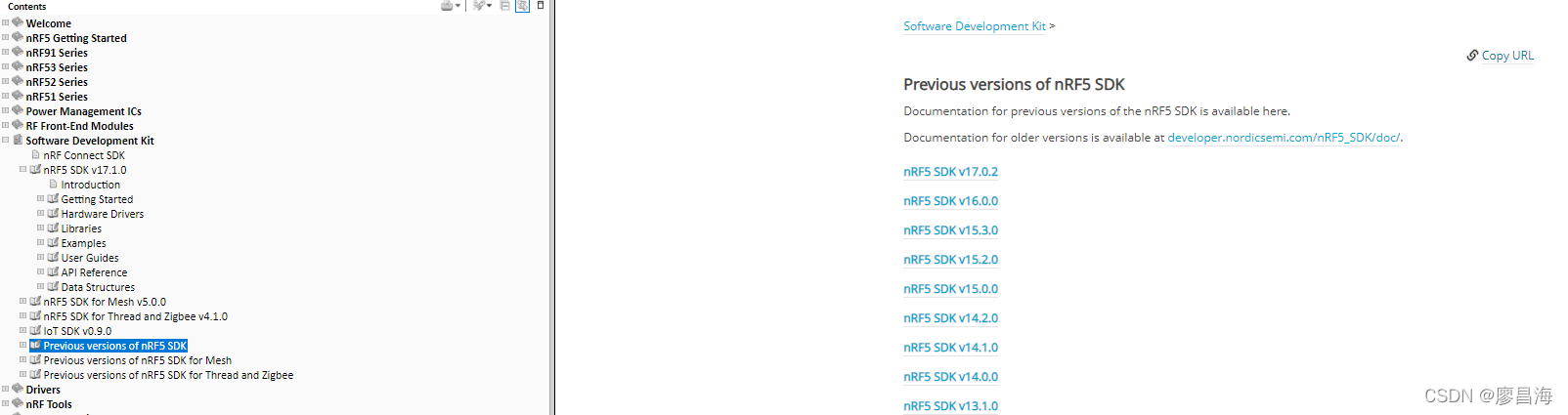Expand the RF Front-End Modules node
Screen dimensions: 1568x415
point(5,125)
